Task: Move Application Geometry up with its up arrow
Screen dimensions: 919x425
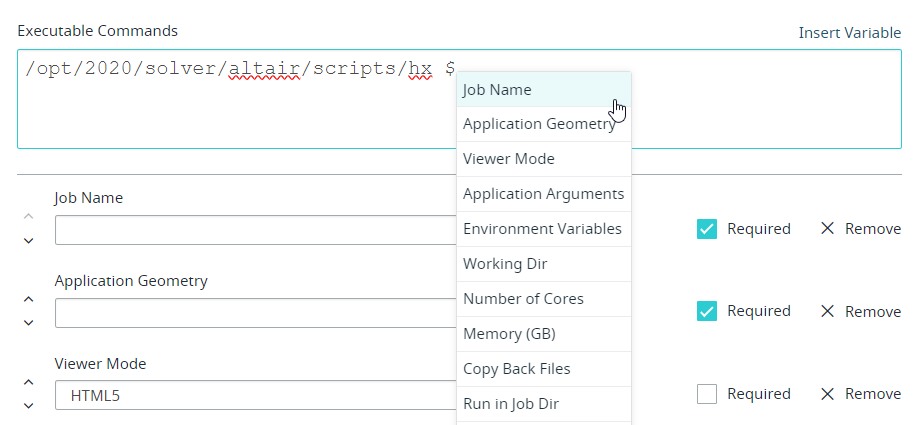Action: (x=28, y=298)
